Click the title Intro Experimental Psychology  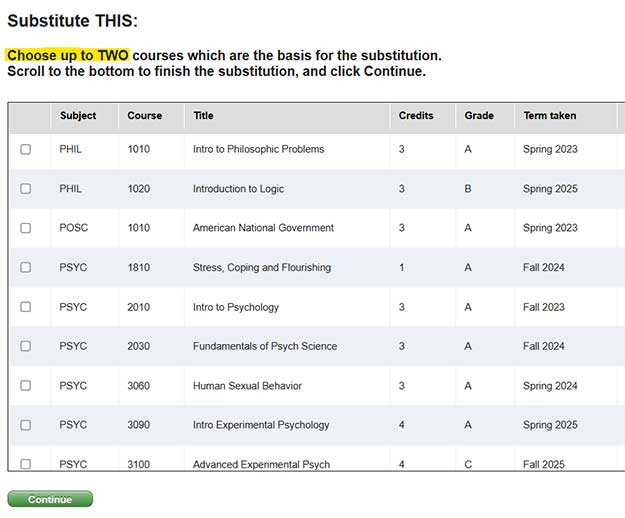(x=261, y=425)
